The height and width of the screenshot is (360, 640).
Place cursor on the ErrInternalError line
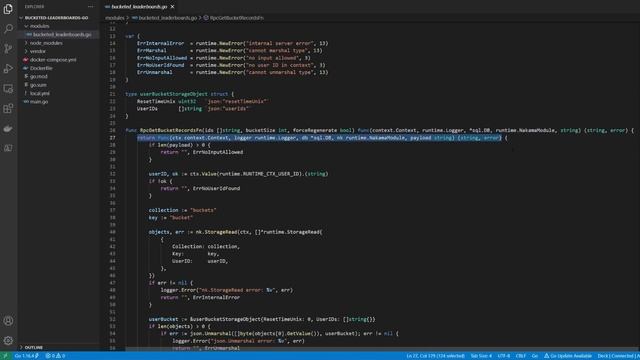pyautogui.click(x=232, y=43)
